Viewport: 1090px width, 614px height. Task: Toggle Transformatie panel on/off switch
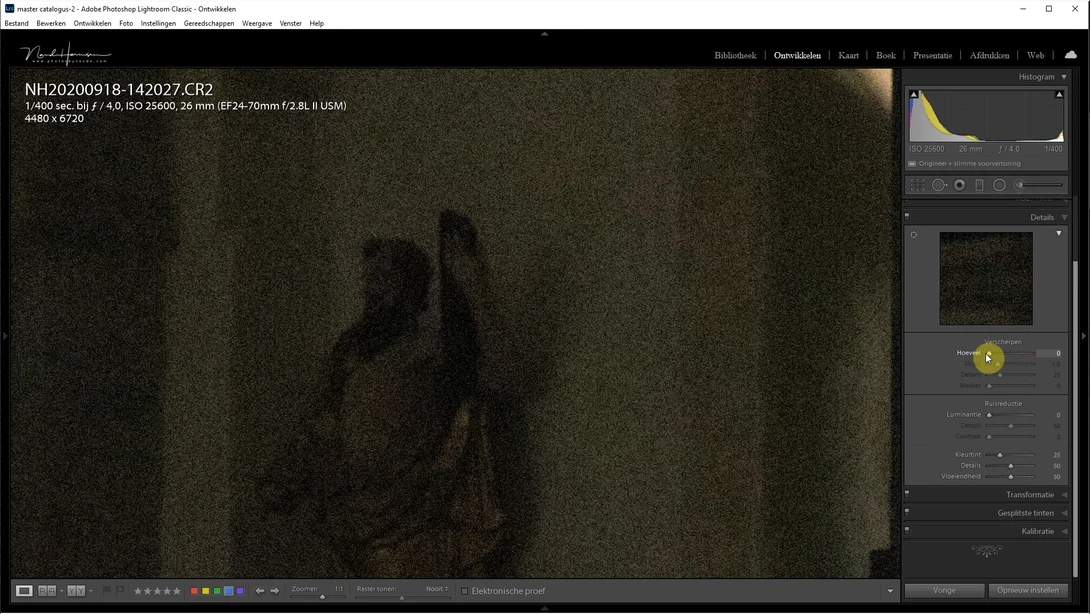pos(907,494)
